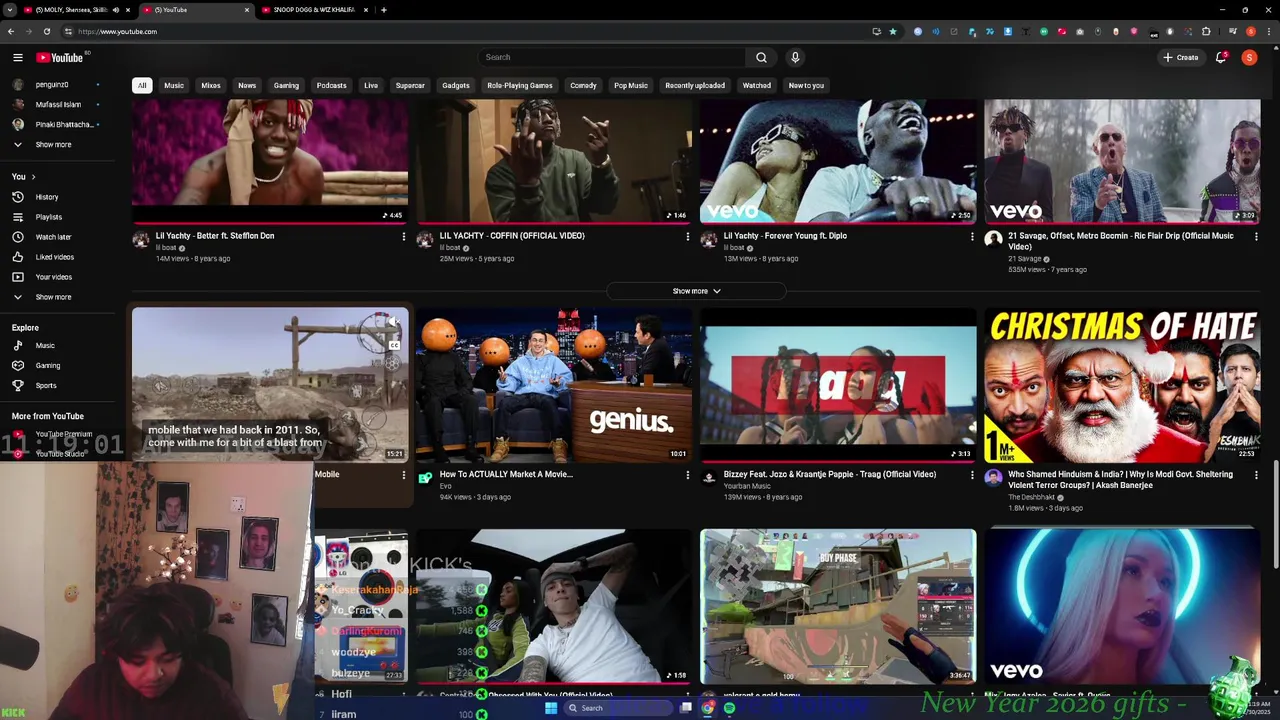
Task: Open History in the sidebar
Action: tap(47, 197)
